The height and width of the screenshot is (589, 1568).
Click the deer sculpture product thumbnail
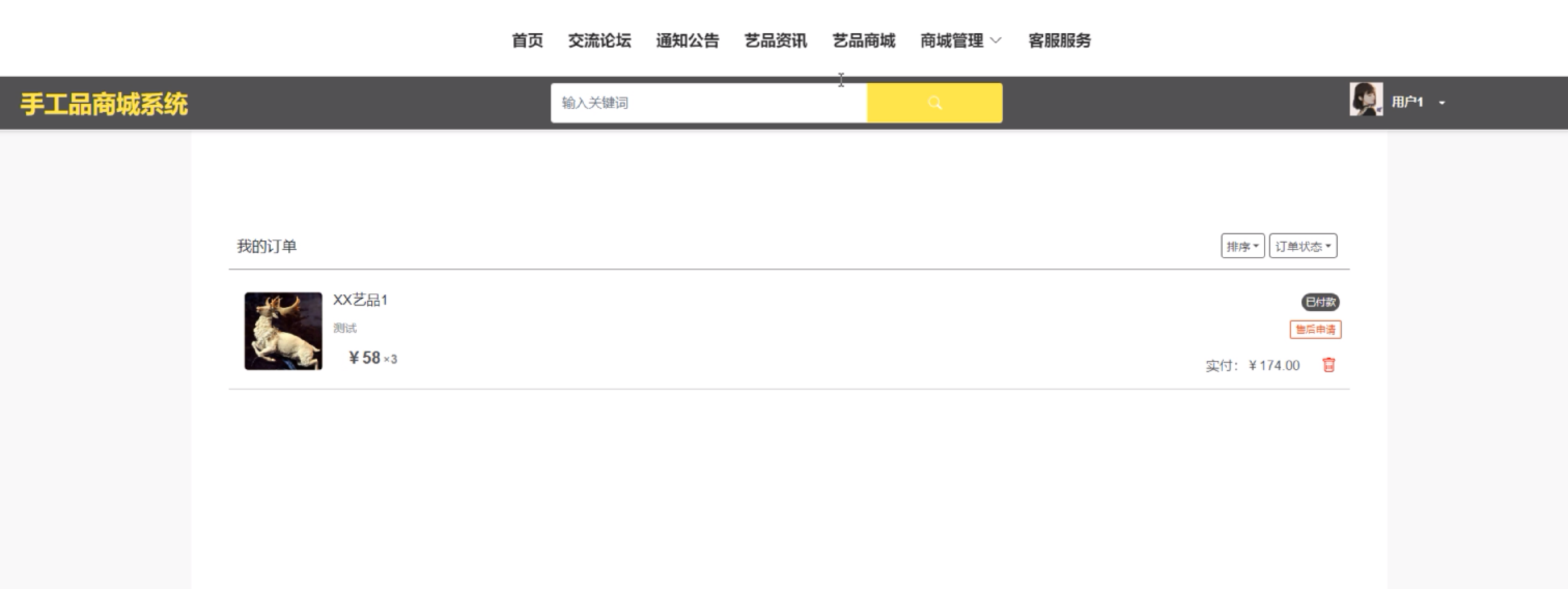point(284,331)
